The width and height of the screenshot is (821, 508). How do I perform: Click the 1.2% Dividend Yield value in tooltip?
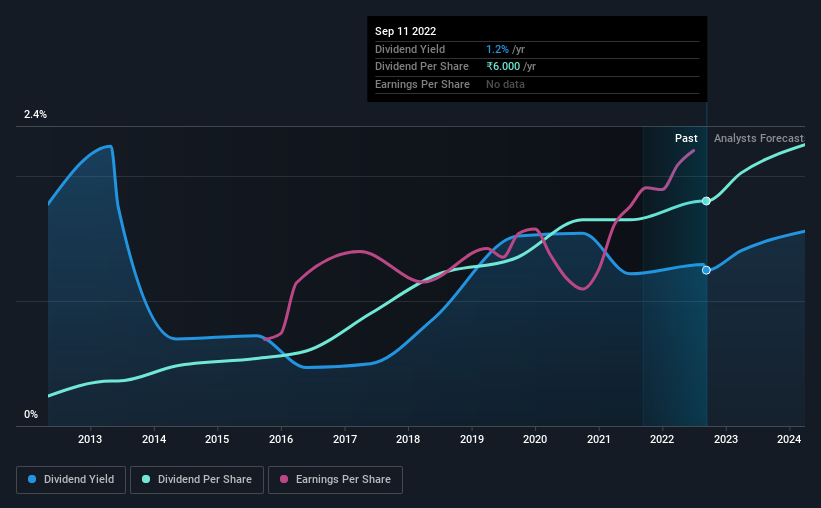click(497, 49)
